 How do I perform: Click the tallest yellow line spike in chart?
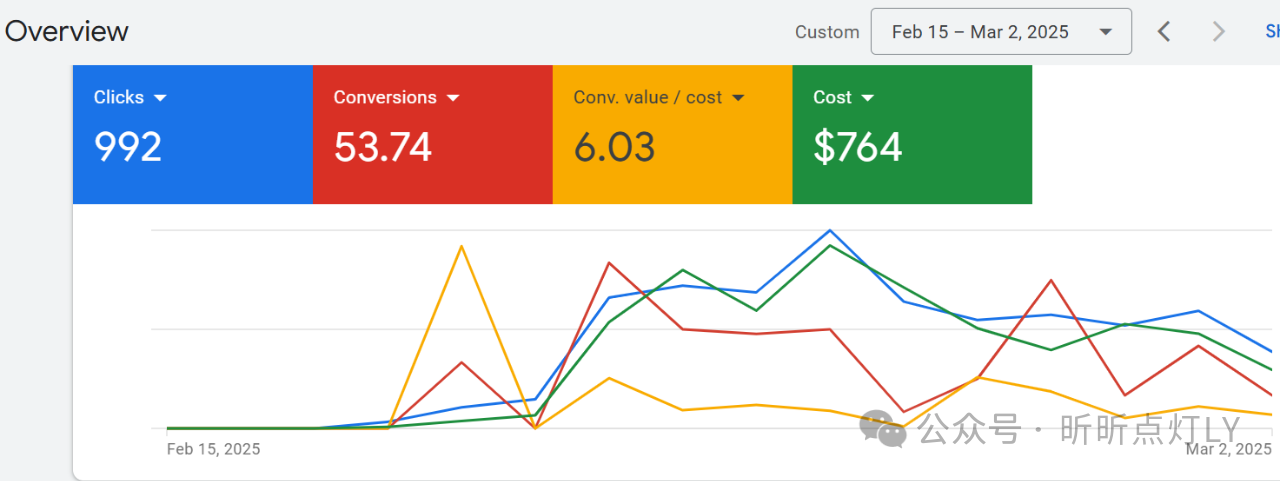pyautogui.click(x=461, y=246)
